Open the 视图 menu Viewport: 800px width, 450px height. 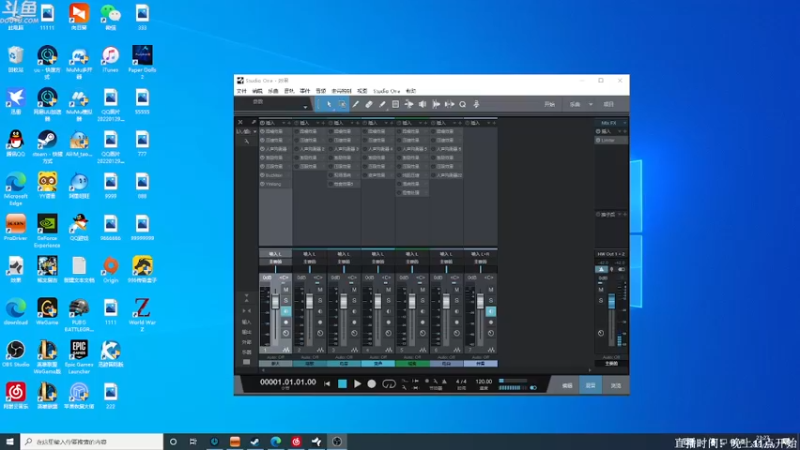coord(362,91)
